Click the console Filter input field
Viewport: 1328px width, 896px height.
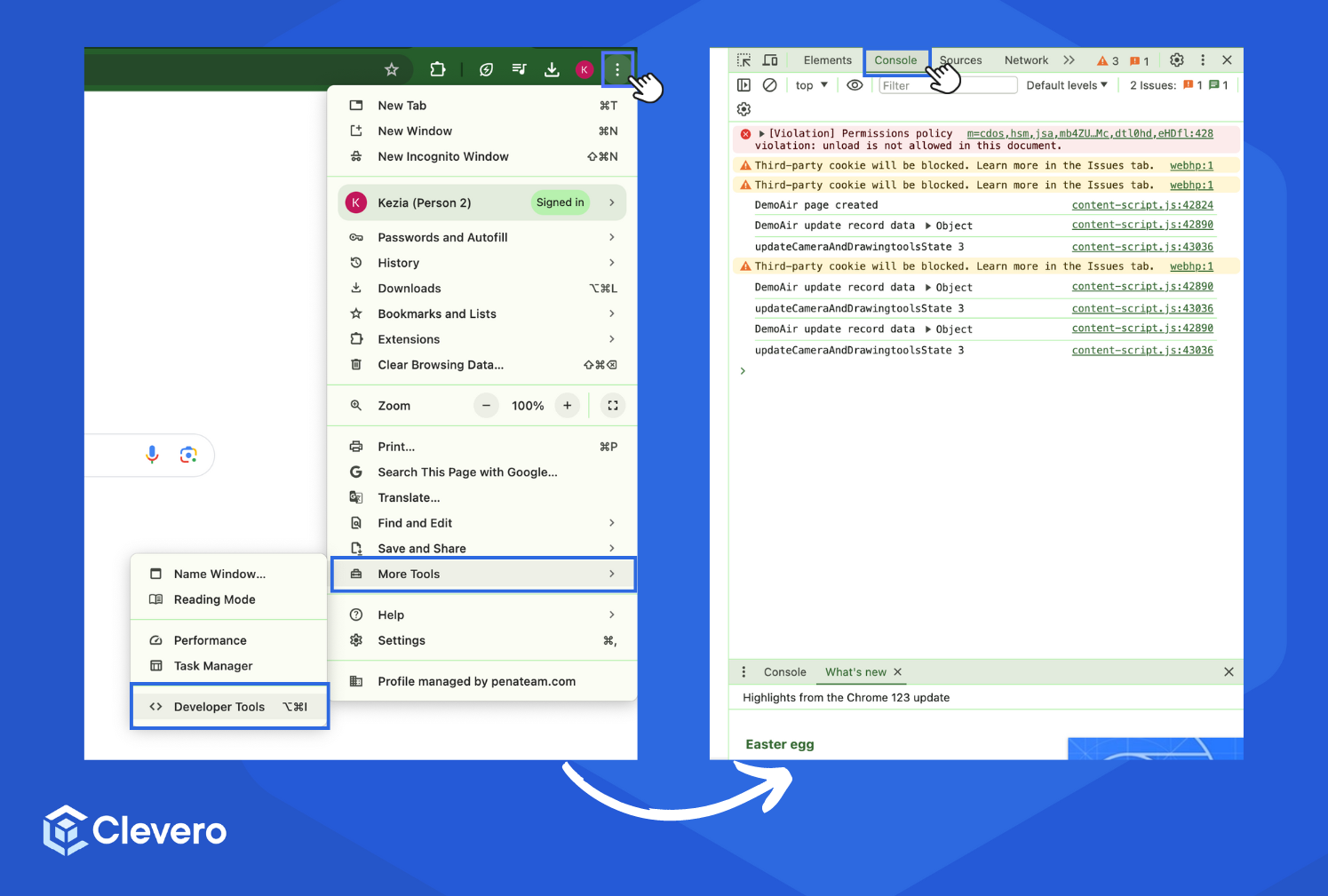(948, 85)
